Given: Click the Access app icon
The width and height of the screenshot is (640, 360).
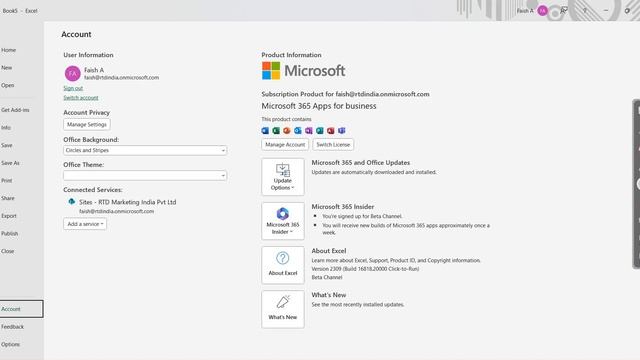Looking at the screenshot, I should click(x=331, y=131).
